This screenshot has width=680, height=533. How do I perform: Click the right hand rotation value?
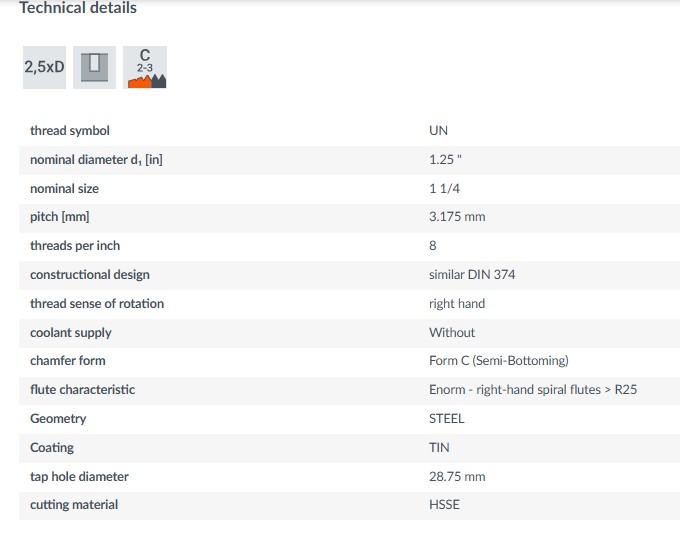click(x=457, y=303)
